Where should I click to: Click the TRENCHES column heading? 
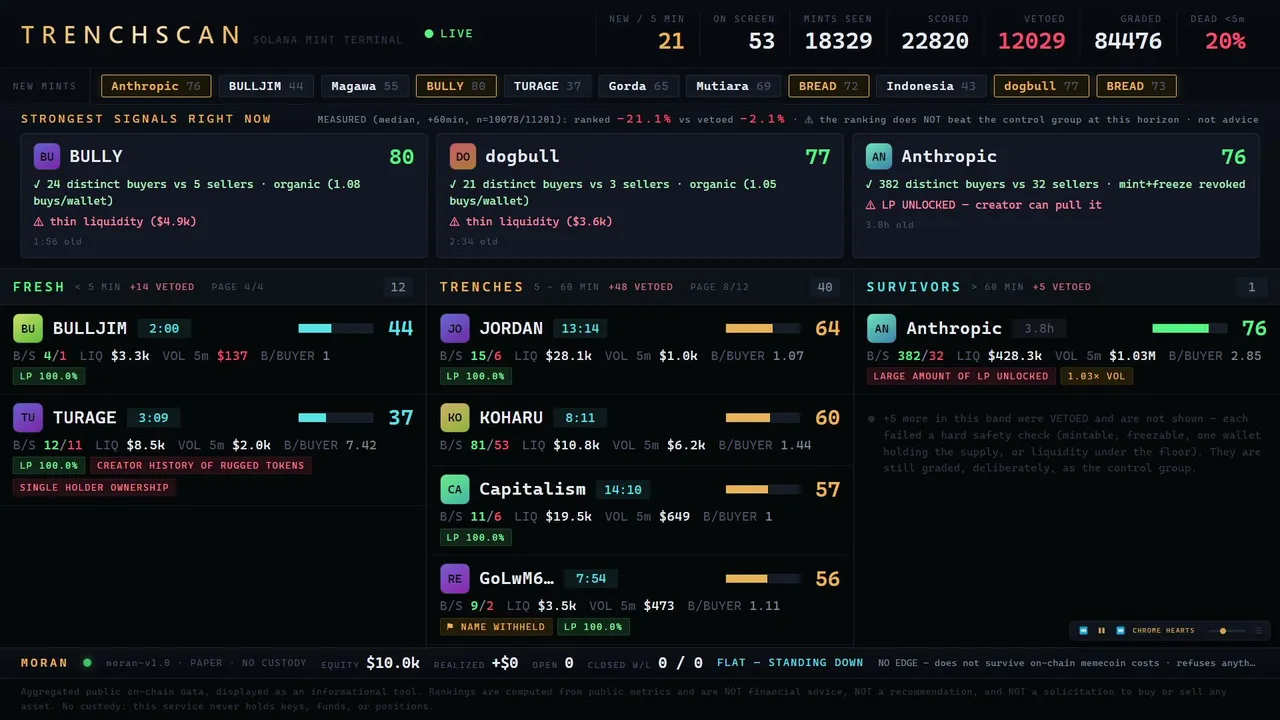point(482,287)
